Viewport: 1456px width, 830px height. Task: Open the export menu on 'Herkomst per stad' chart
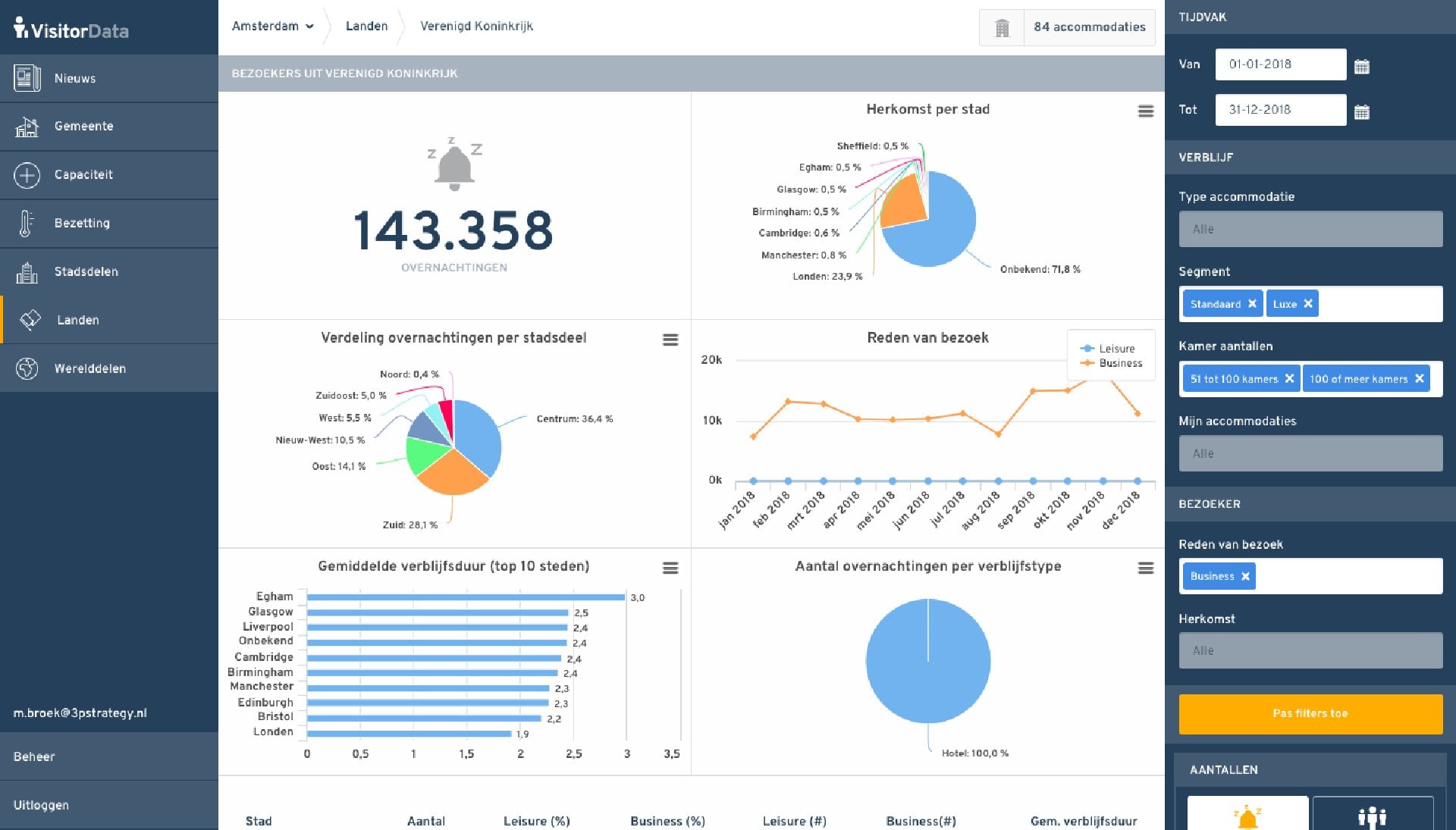(1144, 111)
